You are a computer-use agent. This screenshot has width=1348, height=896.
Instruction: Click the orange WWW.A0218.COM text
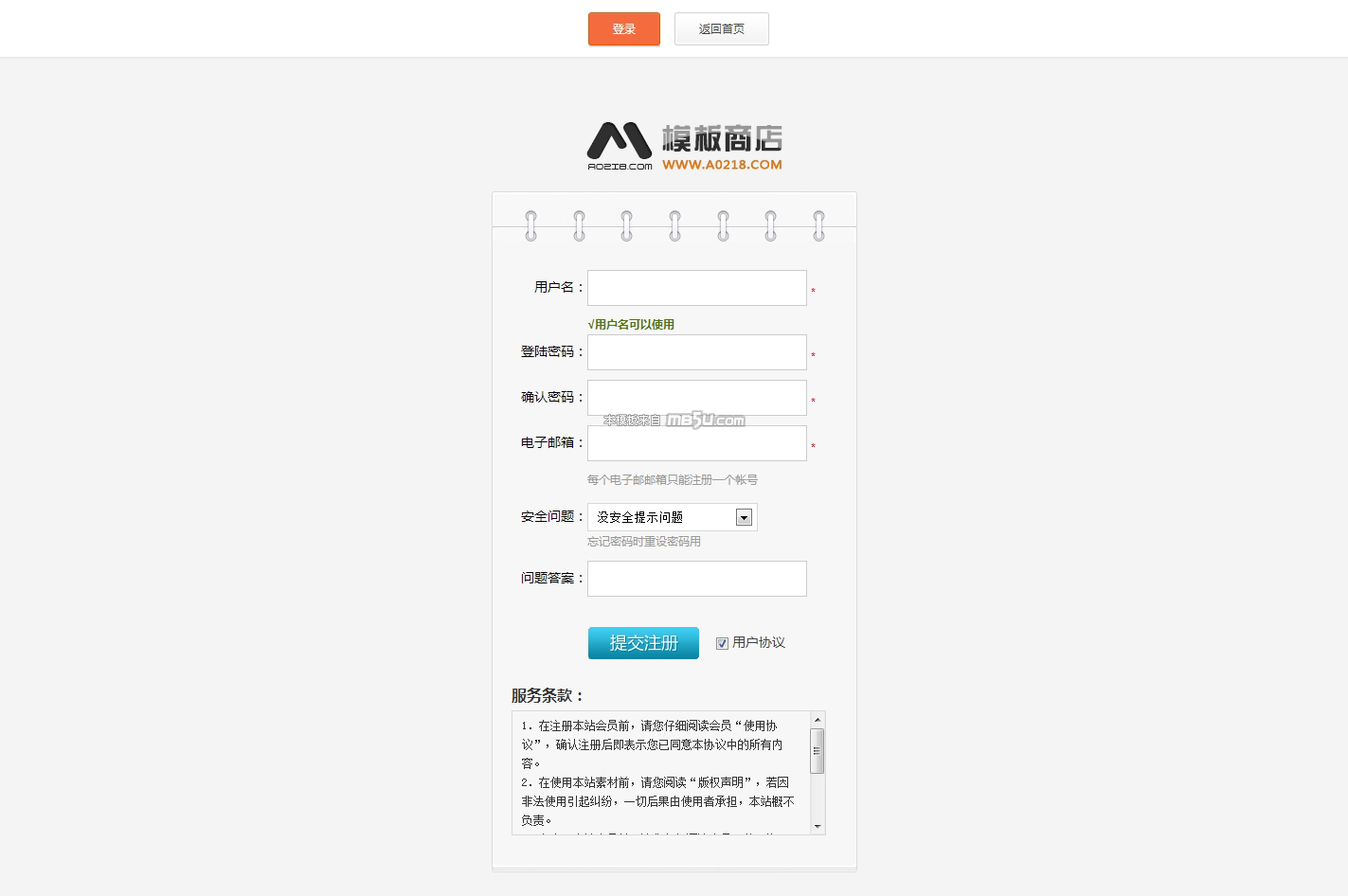pos(722,165)
